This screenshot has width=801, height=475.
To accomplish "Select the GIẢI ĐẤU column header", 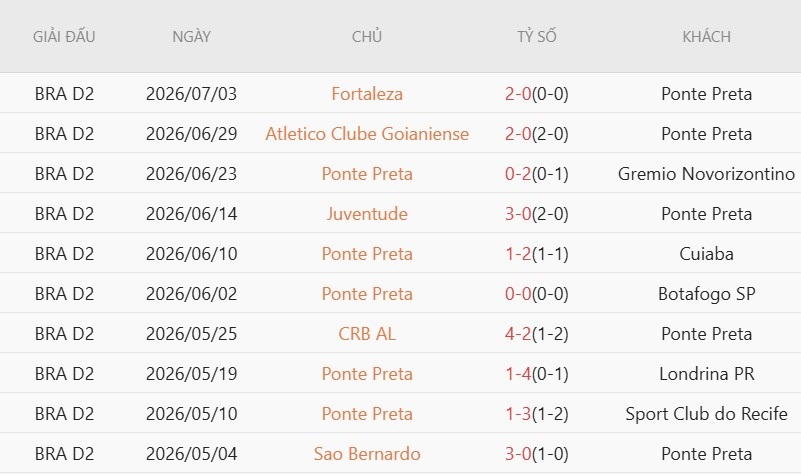I will [64, 37].
